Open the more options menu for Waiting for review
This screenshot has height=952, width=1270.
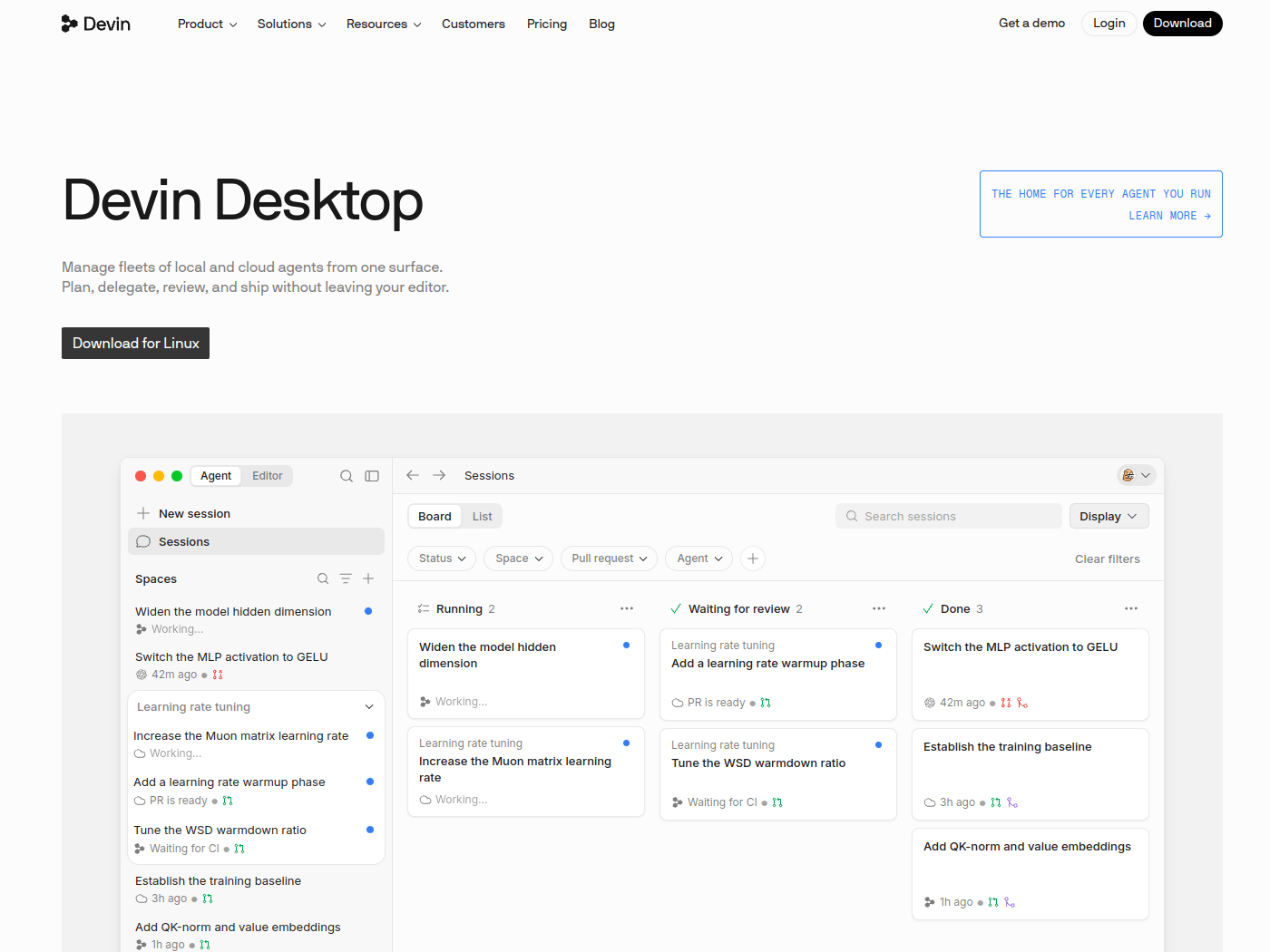pyautogui.click(x=879, y=608)
